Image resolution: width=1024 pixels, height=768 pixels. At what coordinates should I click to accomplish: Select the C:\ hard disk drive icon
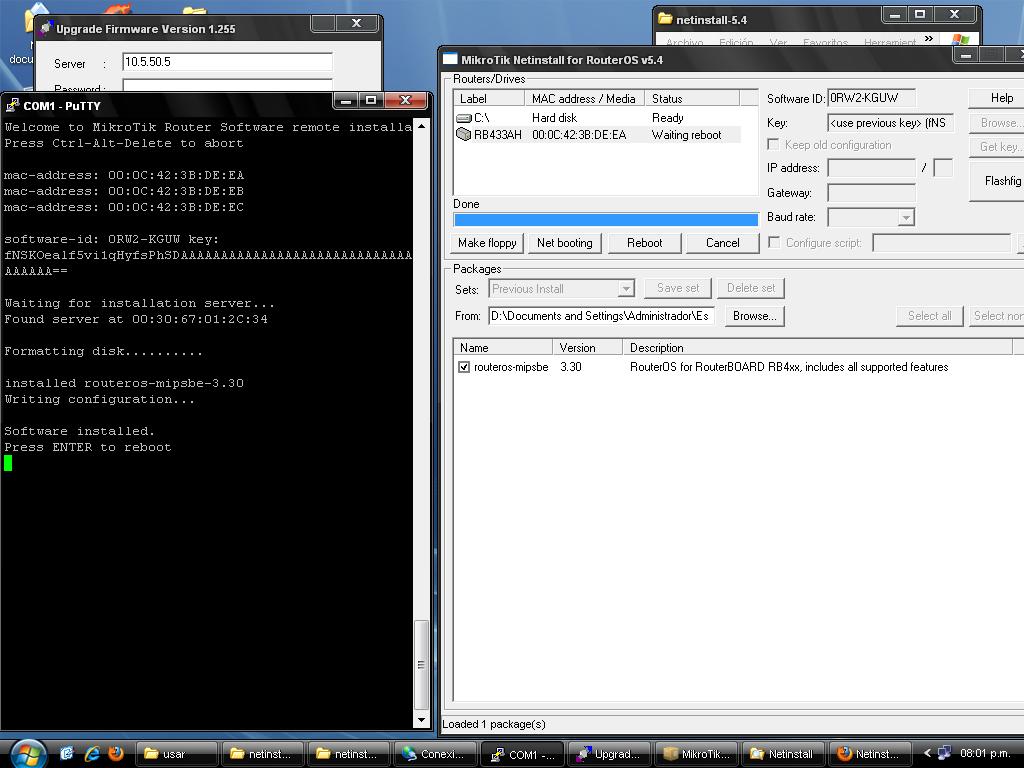tap(464, 118)
